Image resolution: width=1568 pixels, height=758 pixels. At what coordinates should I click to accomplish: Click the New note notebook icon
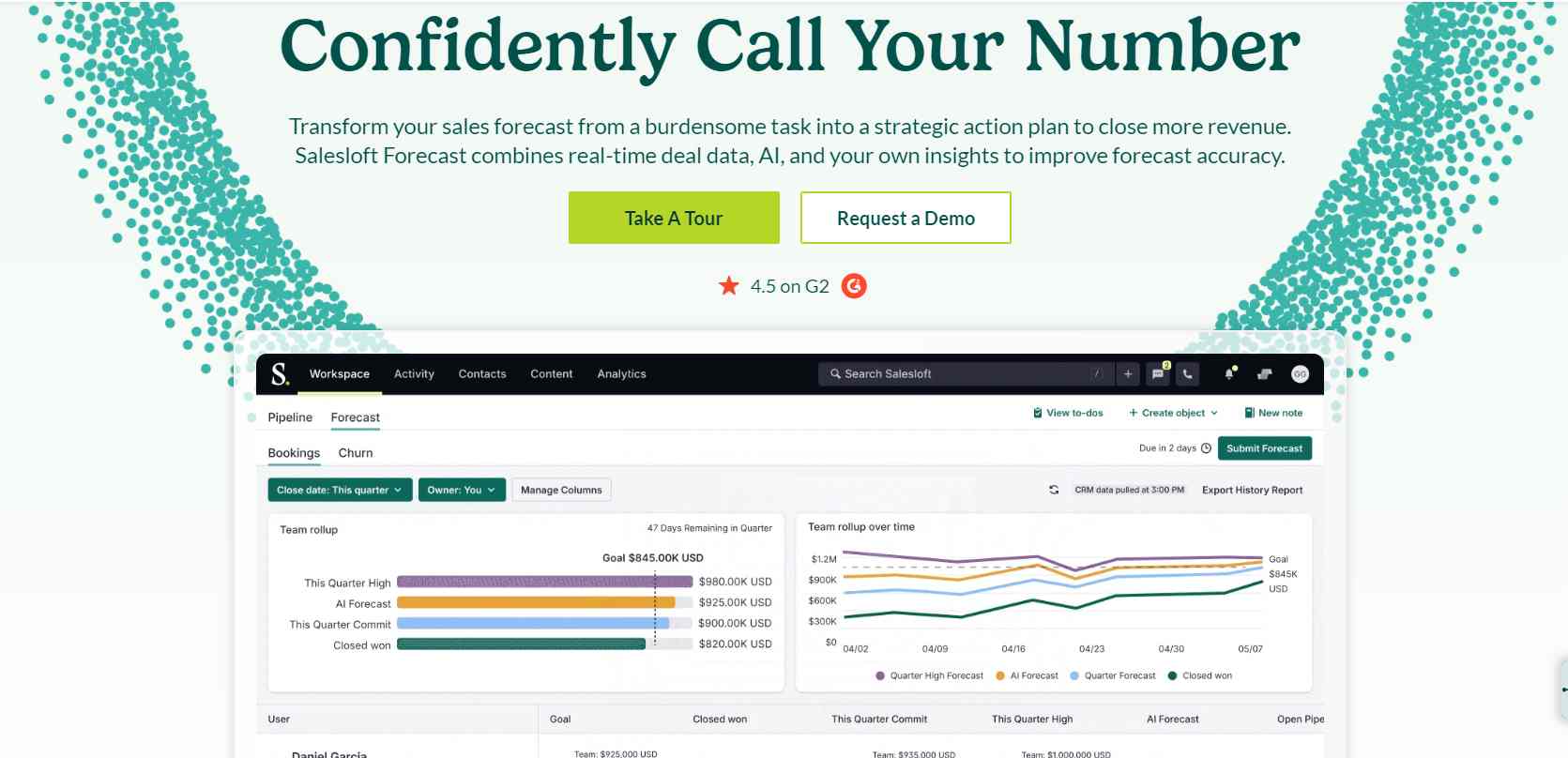coord(1249,413)
